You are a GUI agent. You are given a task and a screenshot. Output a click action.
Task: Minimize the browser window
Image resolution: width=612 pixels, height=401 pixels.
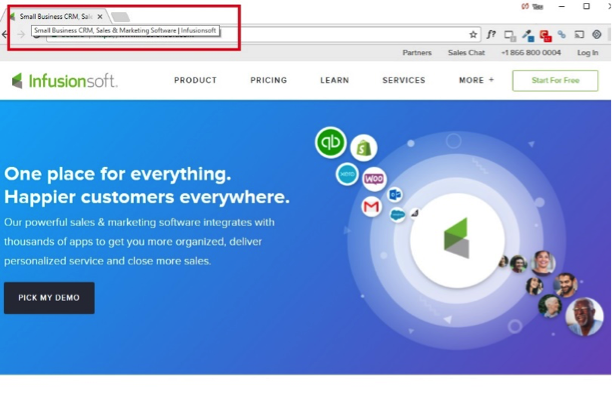point(562,7)
